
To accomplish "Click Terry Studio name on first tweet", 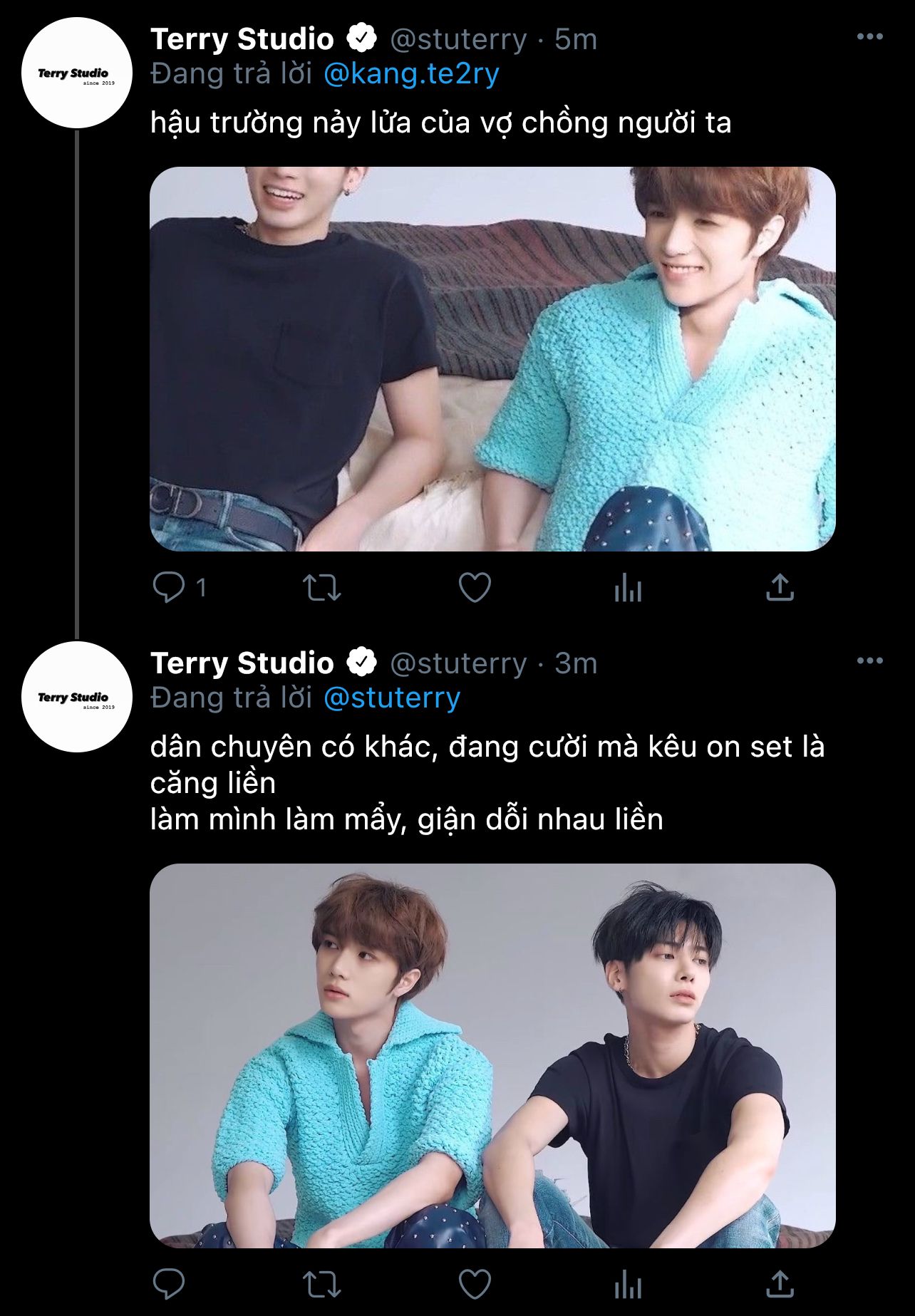I will [x=242, y=39].
